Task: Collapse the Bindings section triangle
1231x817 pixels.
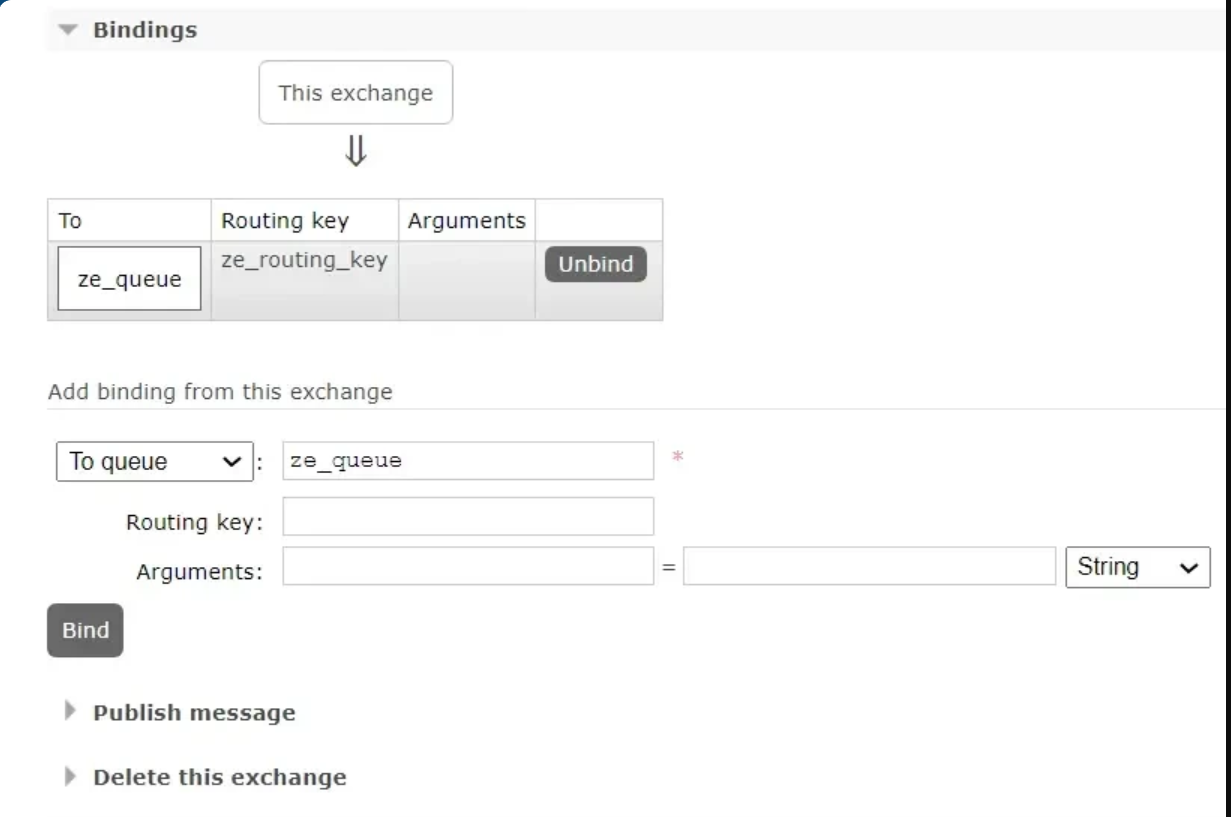Action: click(68, 30)
